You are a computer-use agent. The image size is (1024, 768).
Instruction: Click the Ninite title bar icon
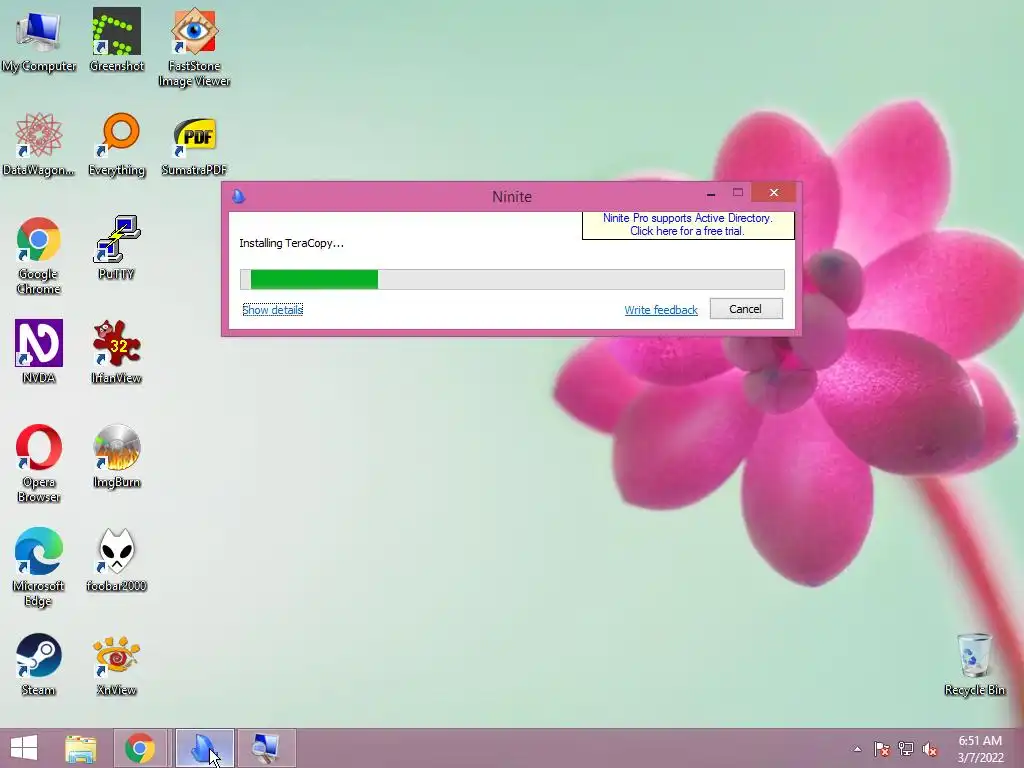click(238, 196)
